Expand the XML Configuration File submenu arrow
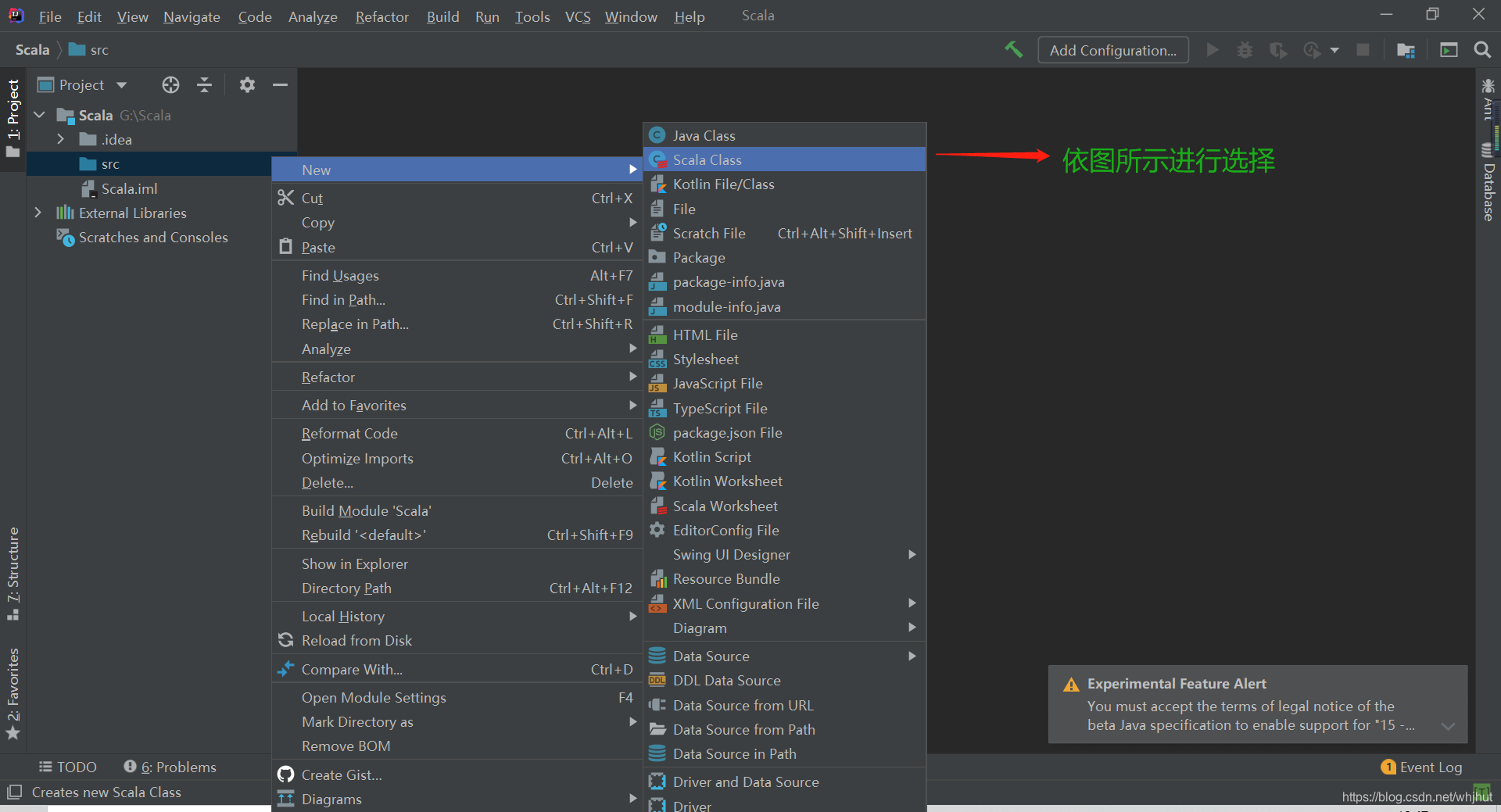The image size is (1501, 812). (912, 603)
